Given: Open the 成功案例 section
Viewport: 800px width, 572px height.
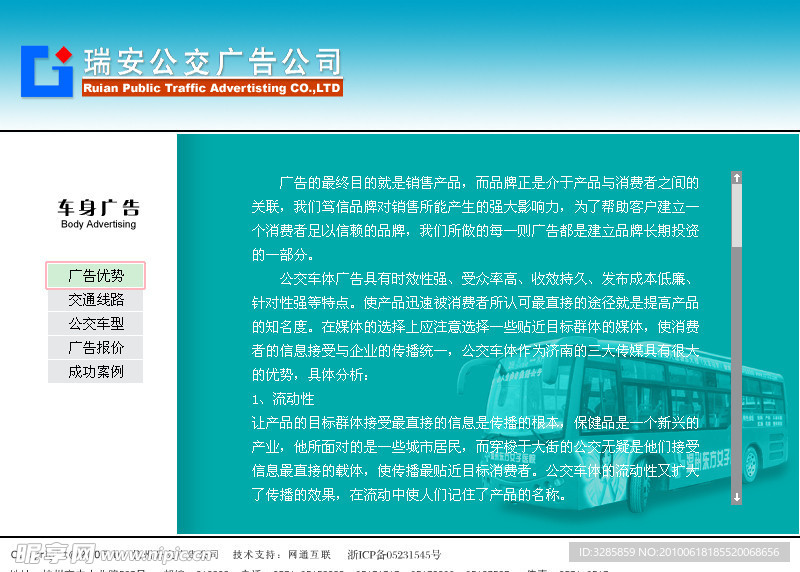Looking at the screenshot, I should tap(95, 371).
